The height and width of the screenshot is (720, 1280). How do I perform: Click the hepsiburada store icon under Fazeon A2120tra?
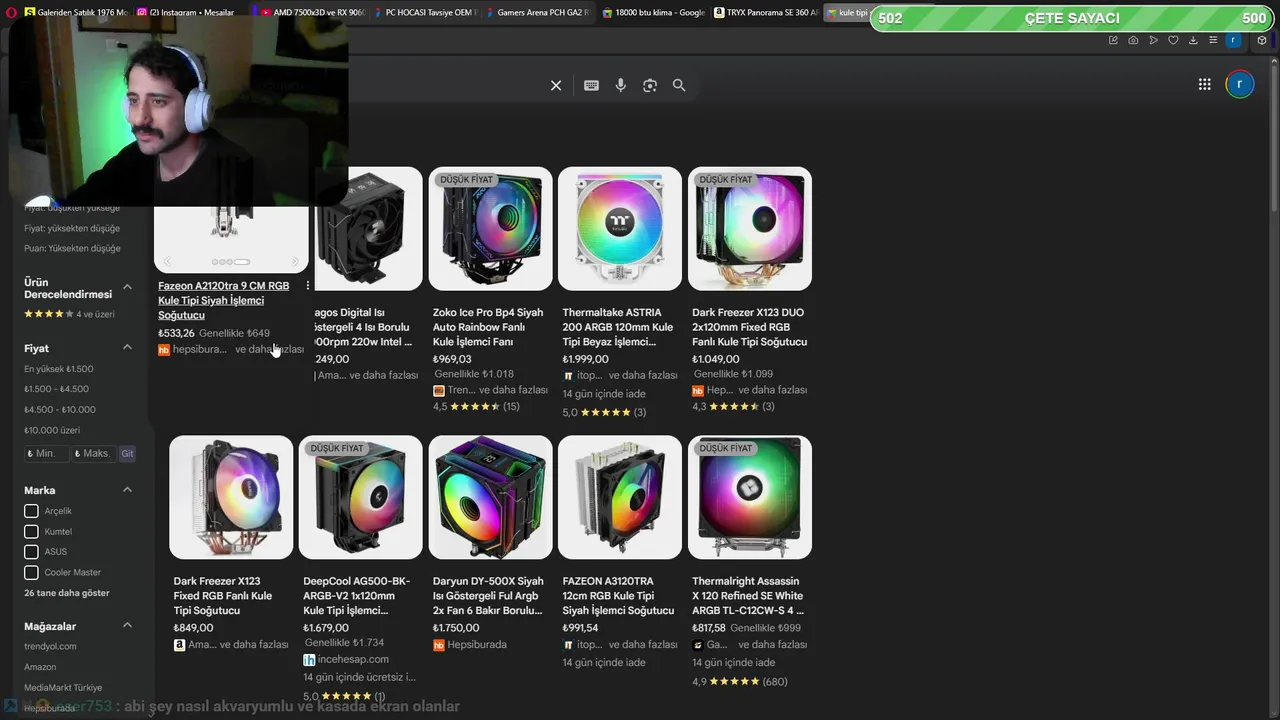click(x=164, y=350)
